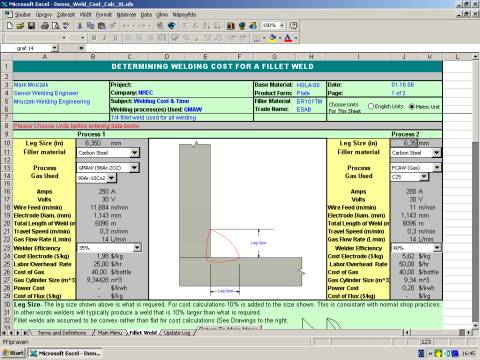Switch to the Update Log sheet tab
The height and width of the screenshot is (360, 480).
click(177, 333)
